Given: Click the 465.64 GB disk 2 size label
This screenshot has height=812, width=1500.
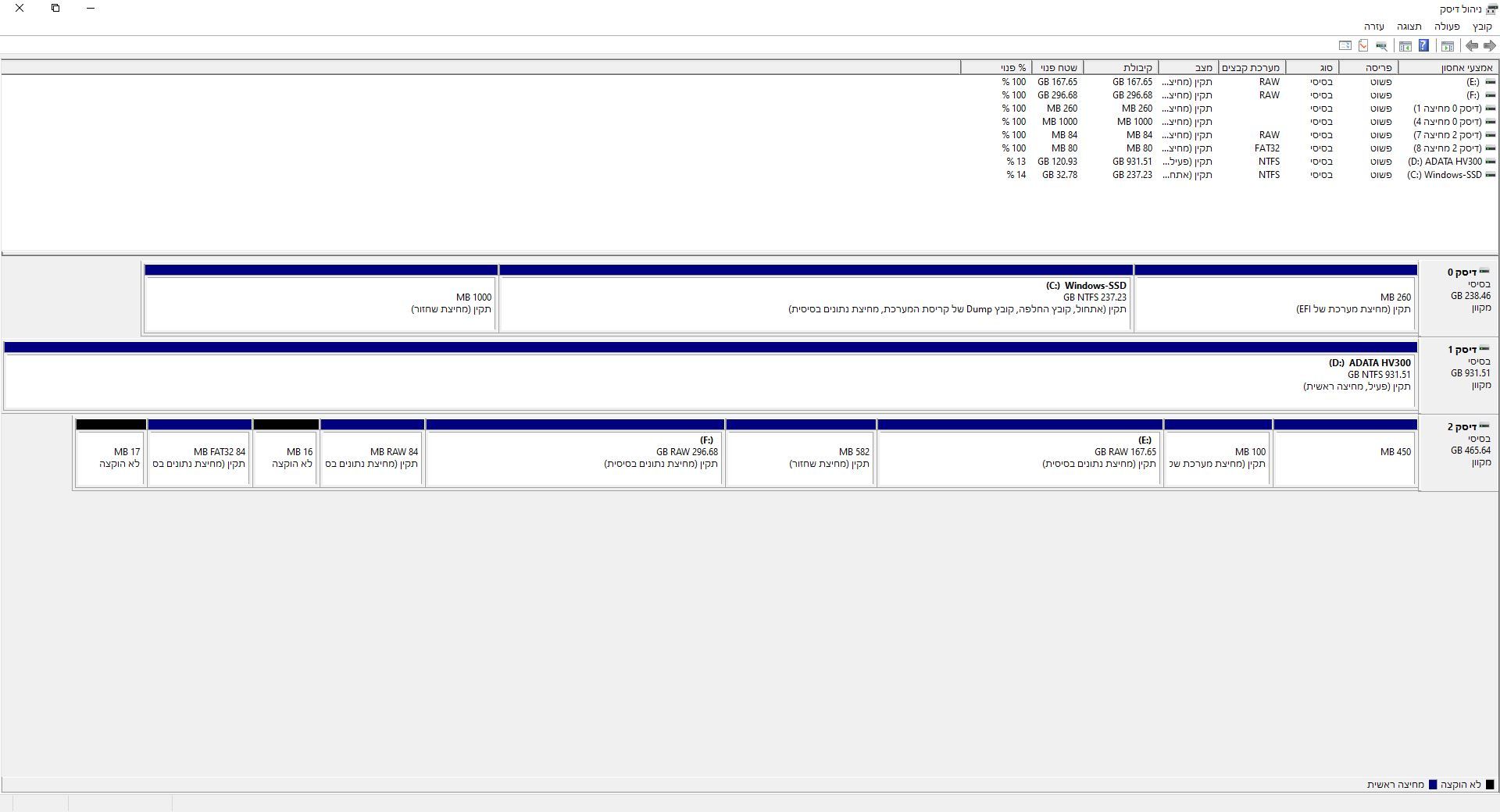Looking at the screenshot, I should pyautogui.click(x=1470, y=451).
